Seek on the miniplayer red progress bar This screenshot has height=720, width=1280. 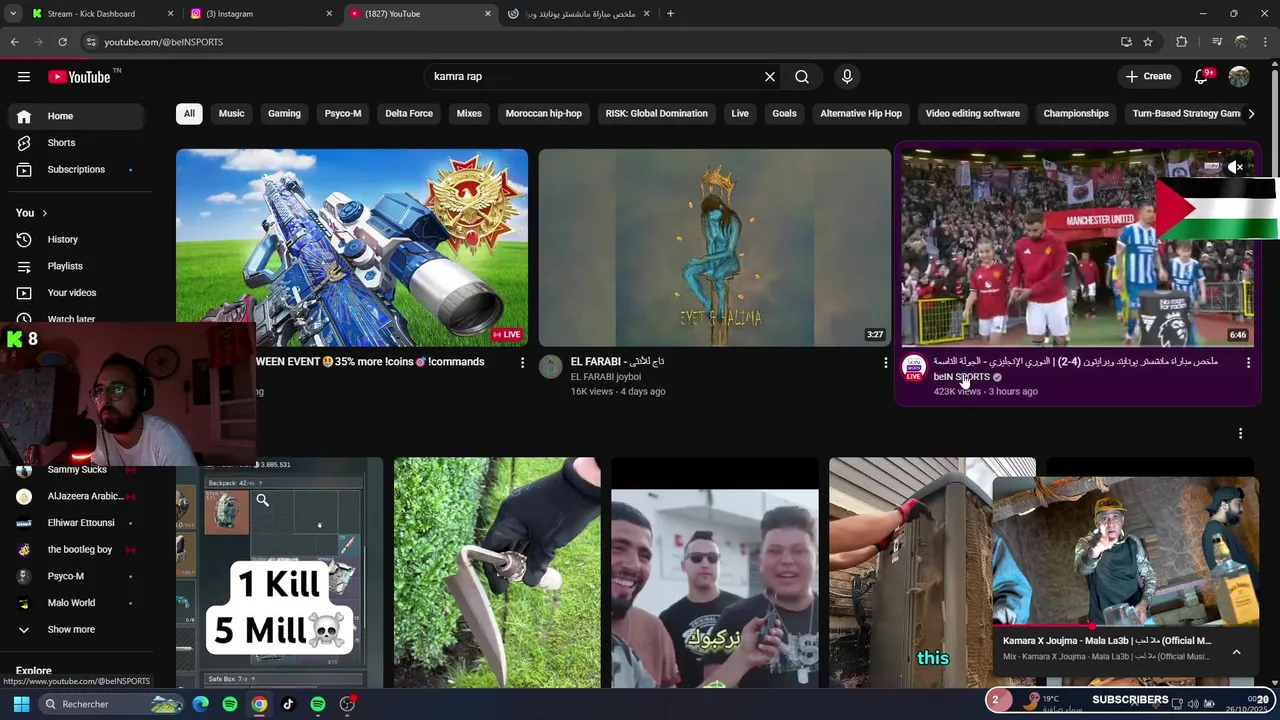(1125, 626)
